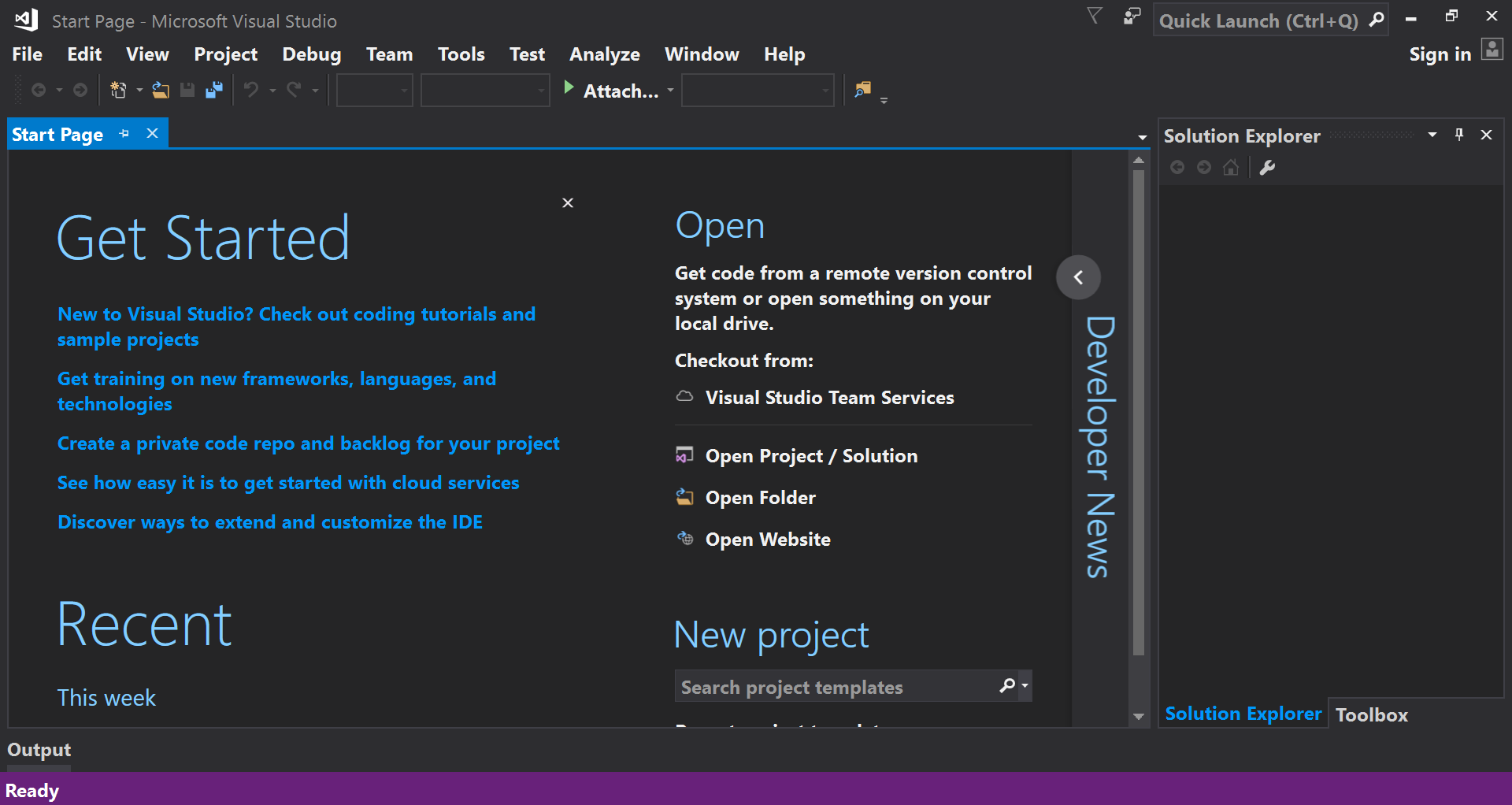Viewport: 1512px width, 805px height.
Task: Toggle the Start Page tab pin
Action: [x=124, y=134]
